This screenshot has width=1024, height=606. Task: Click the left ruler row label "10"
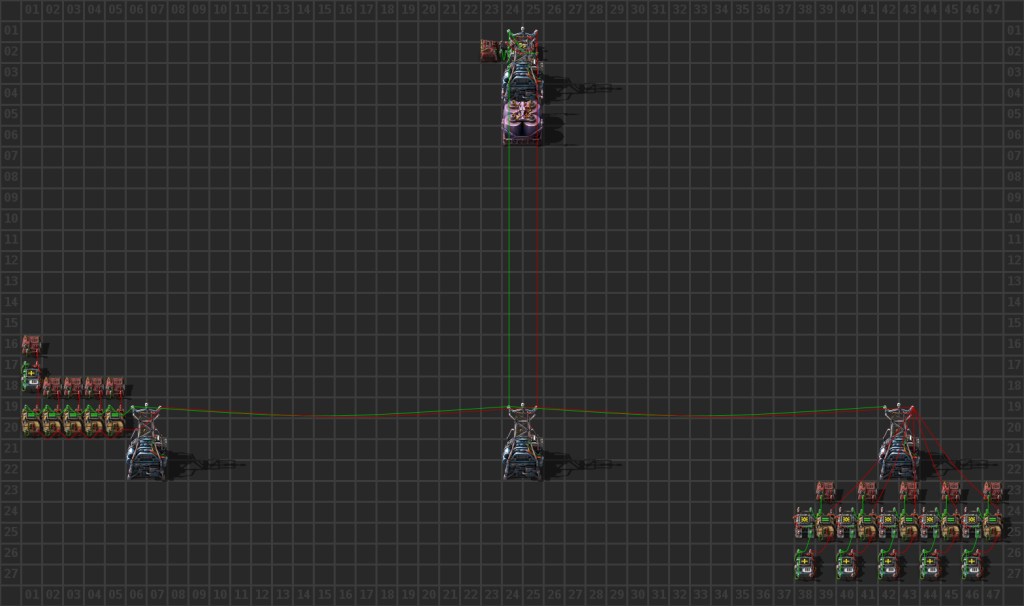click(x=10, y=218)
